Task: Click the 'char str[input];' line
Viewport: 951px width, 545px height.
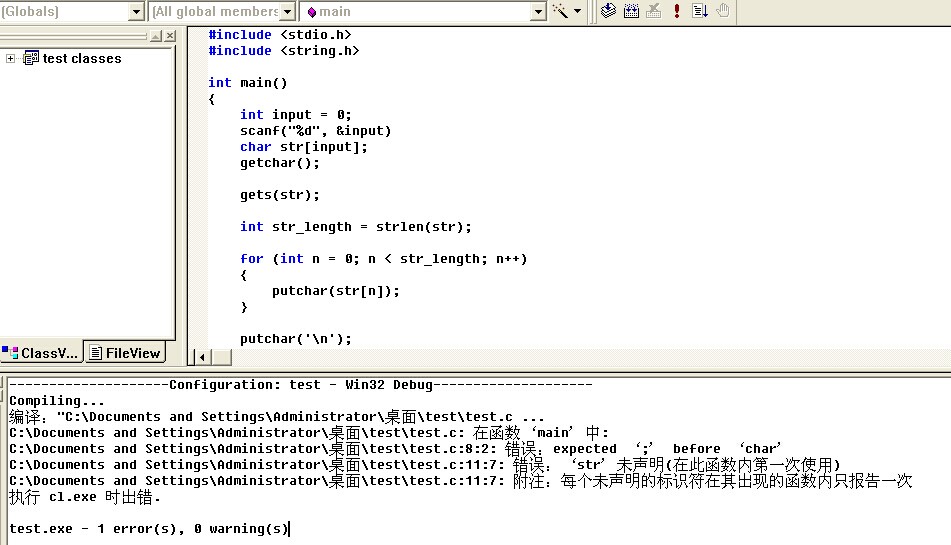Action: pyautogui.click(x=303, y=147)
